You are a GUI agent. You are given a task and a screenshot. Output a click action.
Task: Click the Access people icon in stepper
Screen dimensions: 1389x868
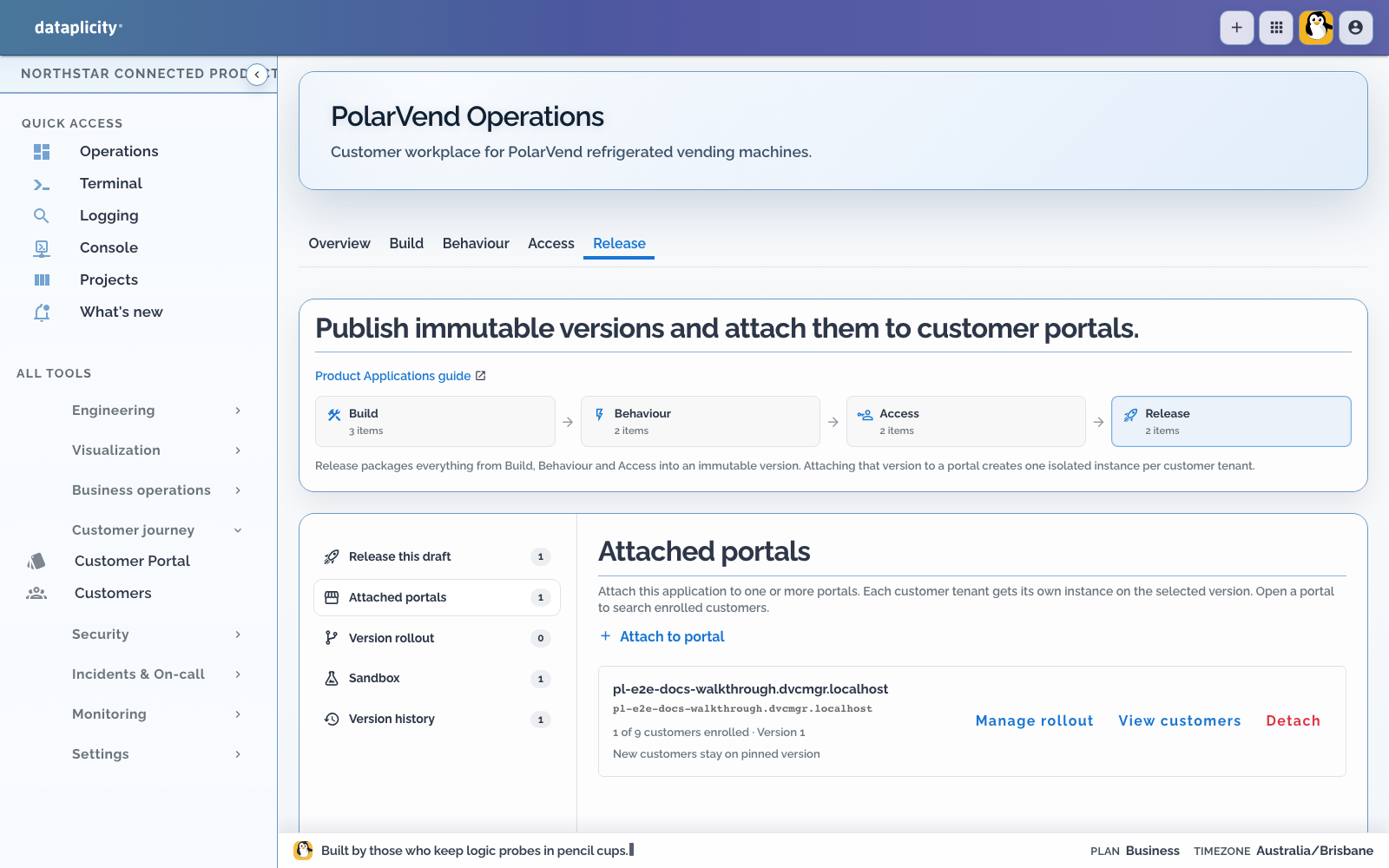[865, 415]
